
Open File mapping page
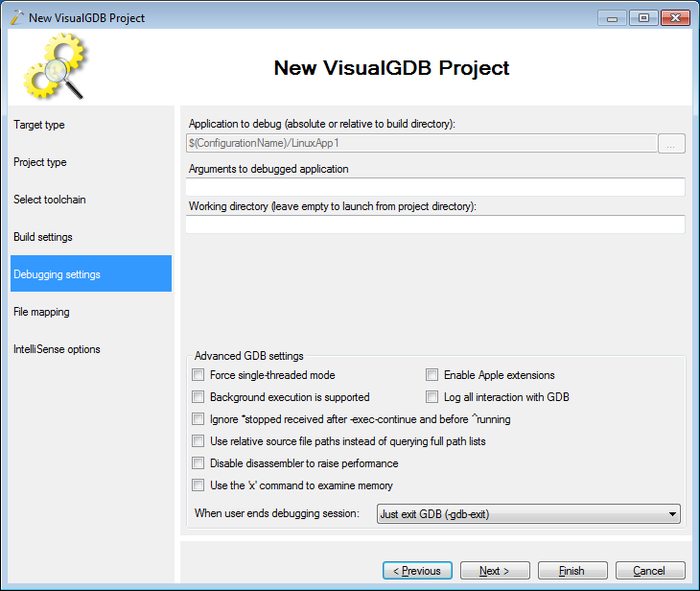click(x=91, y=312)
